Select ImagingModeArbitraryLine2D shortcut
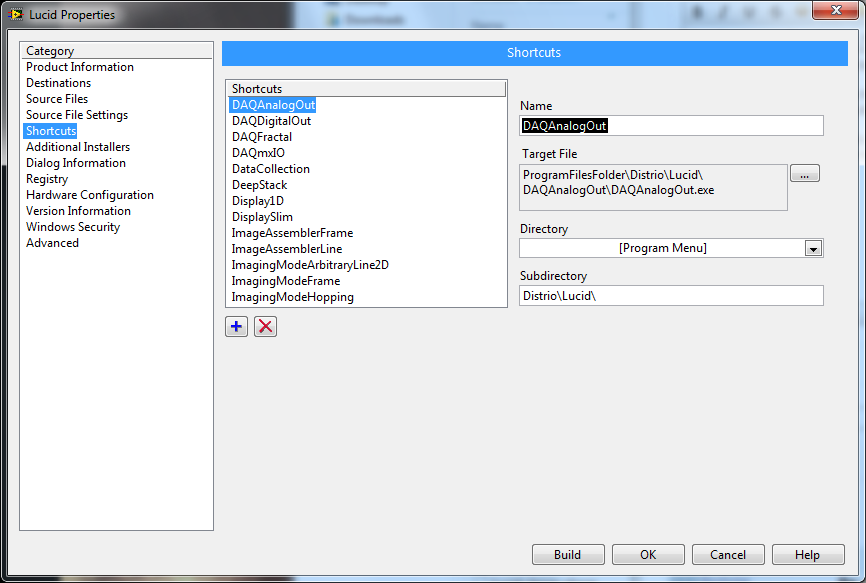866x583 pixels. click(310, 265)
